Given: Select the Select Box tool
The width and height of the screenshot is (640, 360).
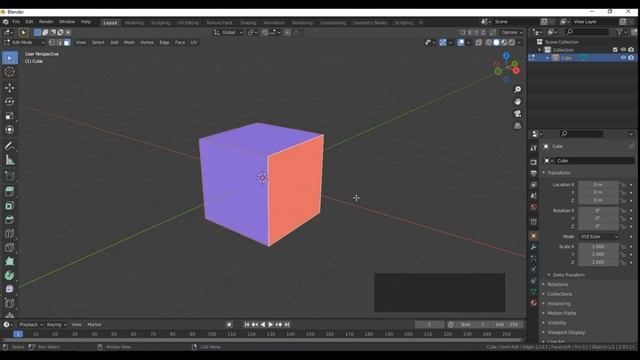Looking at the screenshot, I should 10,58.
